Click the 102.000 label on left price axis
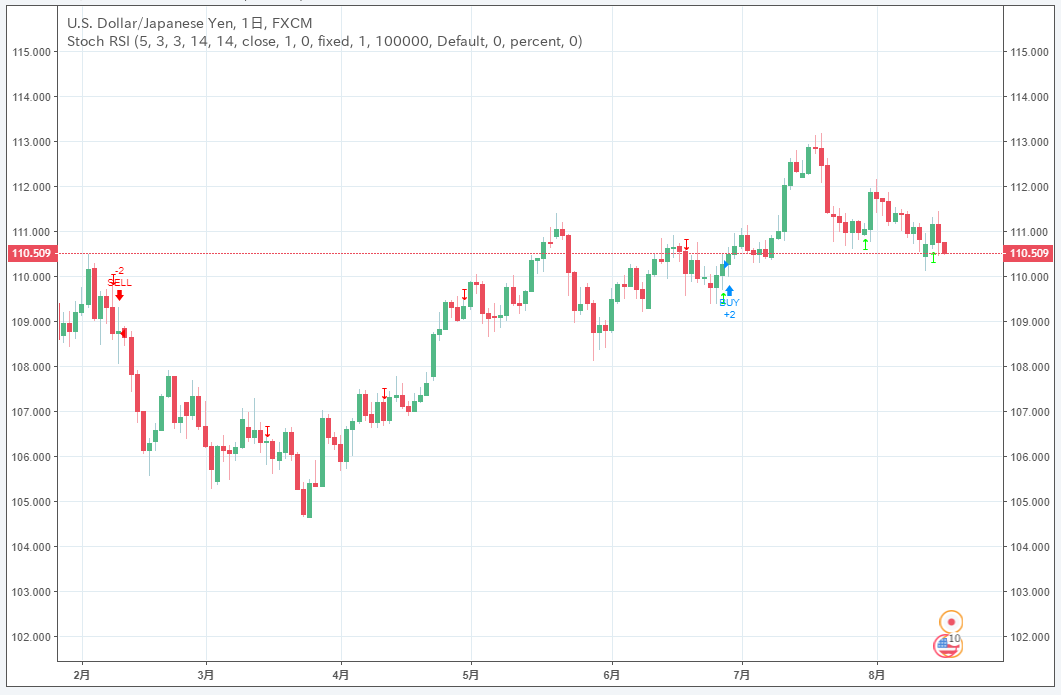1061x695 pixels. (31, 637)
